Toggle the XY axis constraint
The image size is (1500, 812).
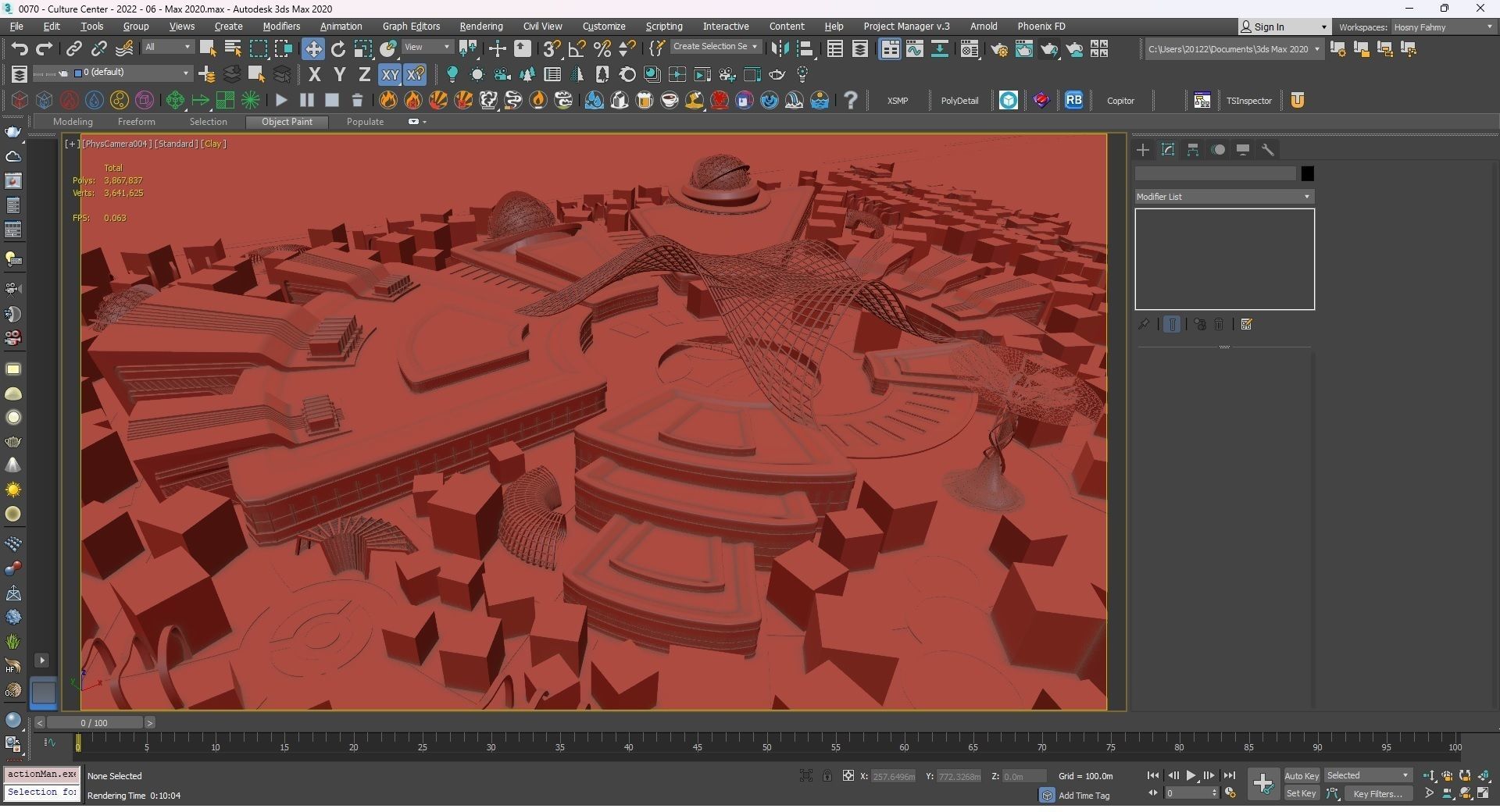(x=389, y=74)
